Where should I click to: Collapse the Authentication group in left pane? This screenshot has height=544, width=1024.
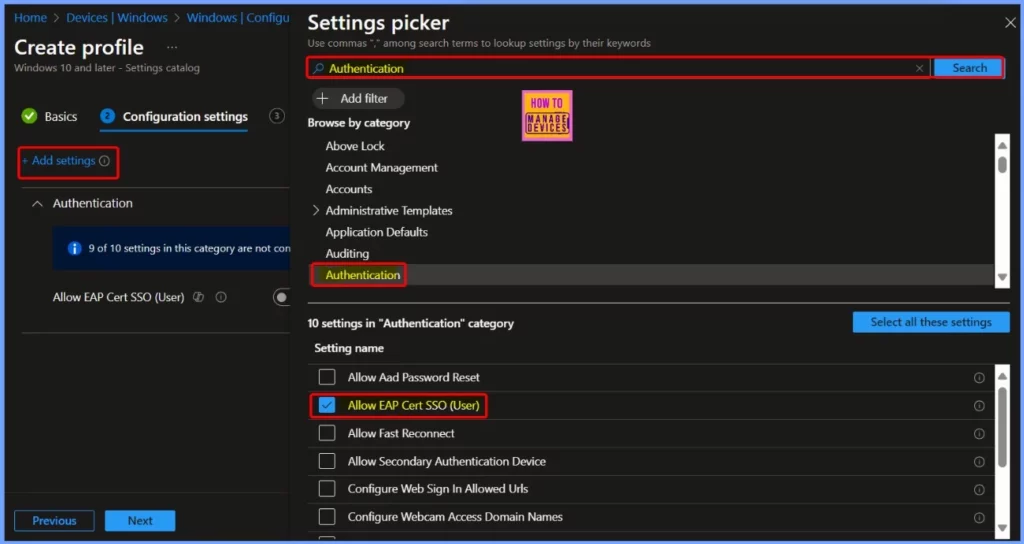click(x=37, y=204)
